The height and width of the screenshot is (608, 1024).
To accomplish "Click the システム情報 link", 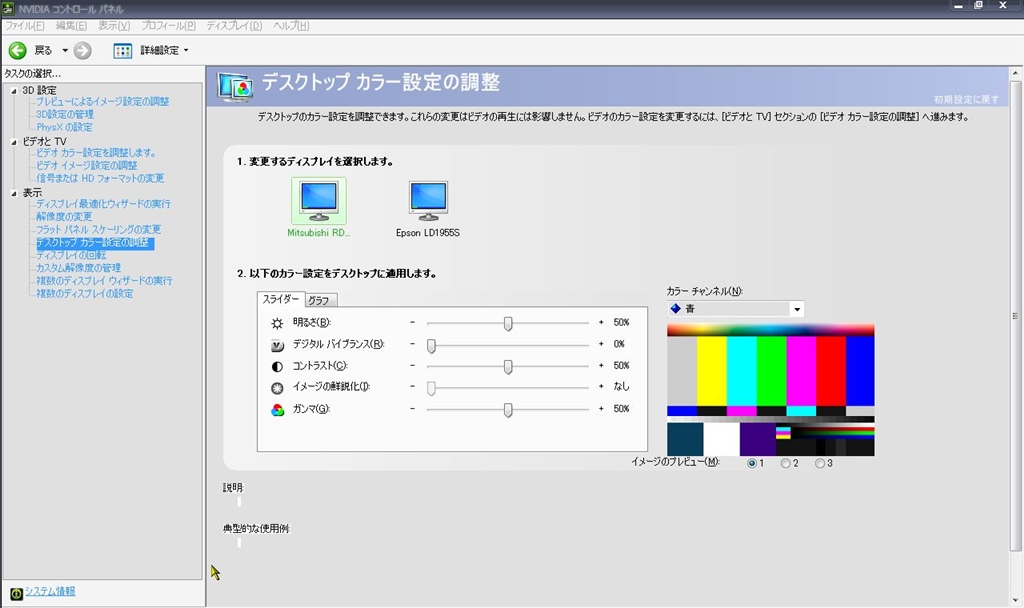I will pos(50,591).
